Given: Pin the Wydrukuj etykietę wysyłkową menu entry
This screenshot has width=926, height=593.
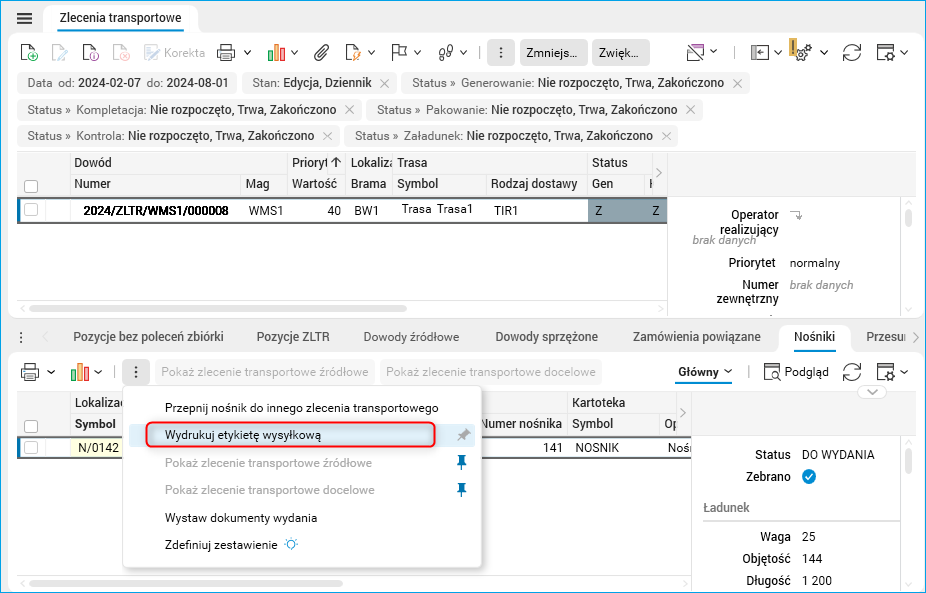Looking at the screenshot, I should click(x=461, y=434).
